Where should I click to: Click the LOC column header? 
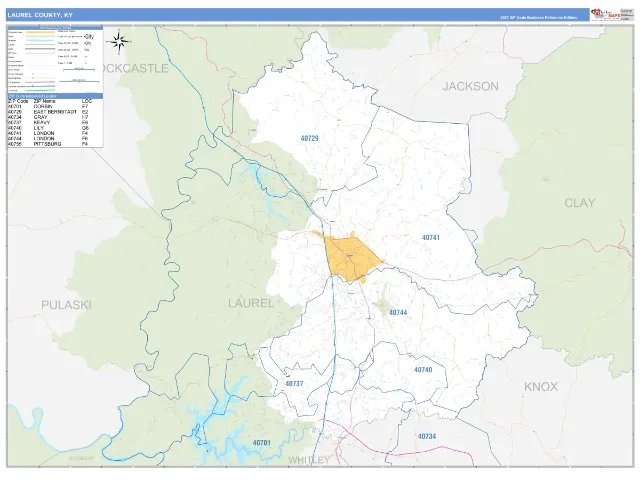click(87, 101)
